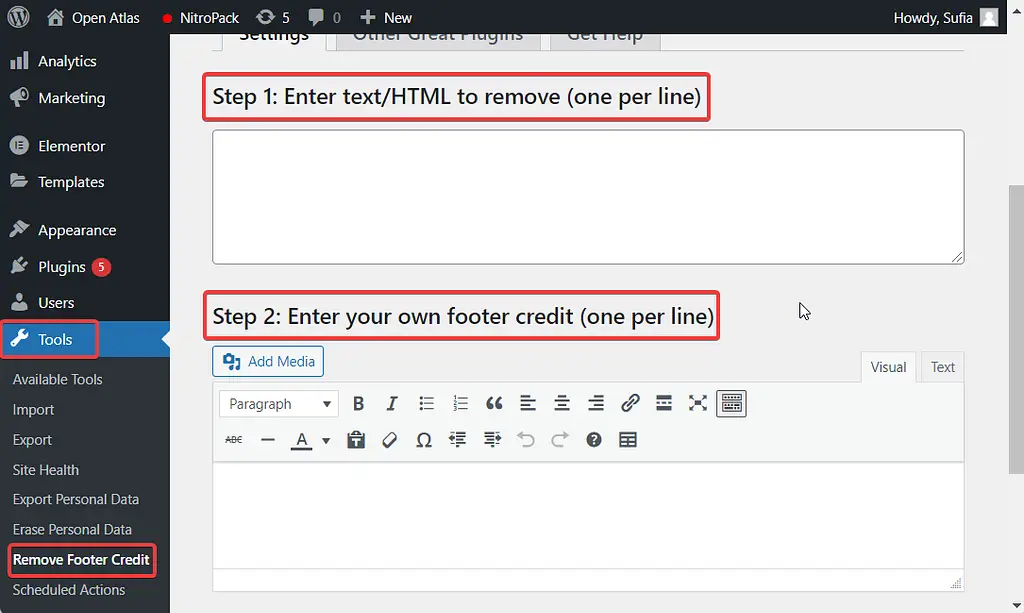Expand the text color picker arrow

pos(325,440)
